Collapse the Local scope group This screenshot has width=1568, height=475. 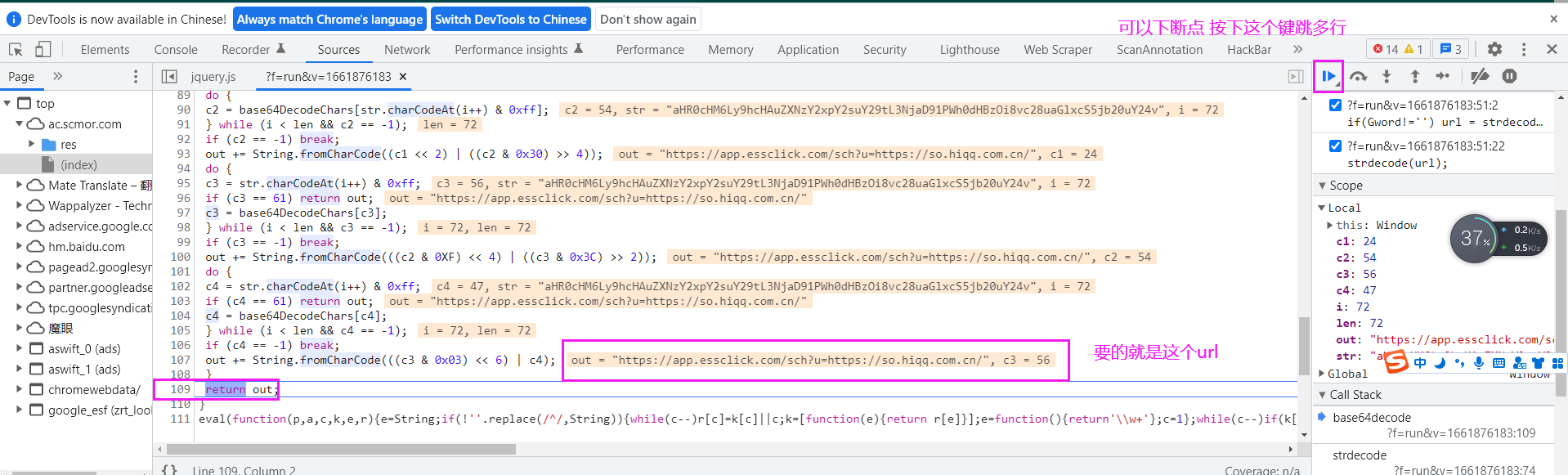(1322, 208)
